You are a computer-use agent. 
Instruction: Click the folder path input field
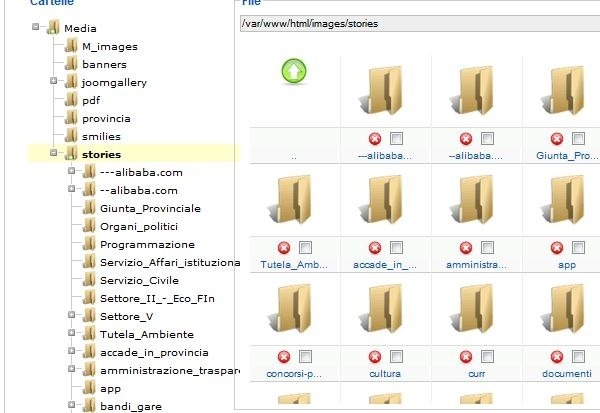click(416, 22)
